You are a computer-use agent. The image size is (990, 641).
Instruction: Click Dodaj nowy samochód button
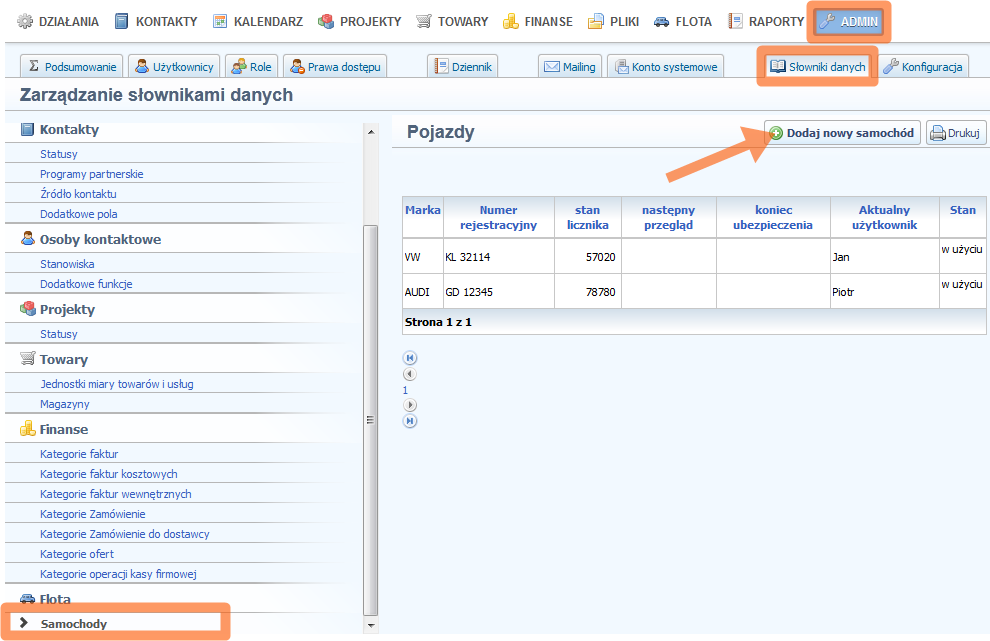click(x=842, y=133)
